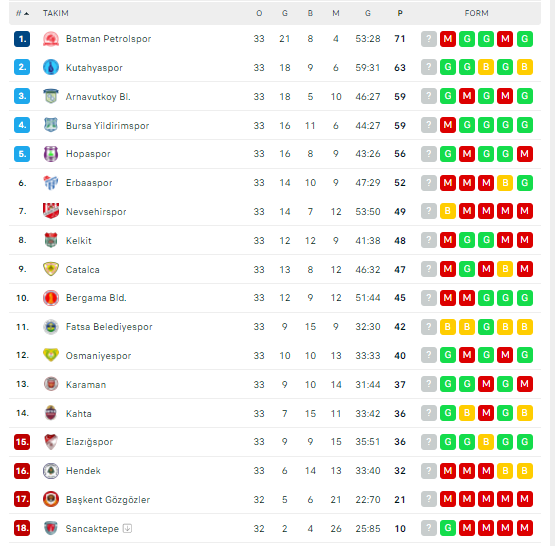This screenshot has width=555, height=546.
Task: Click rank badge 15 for Elazığspor
Action: tap(22, 442)
